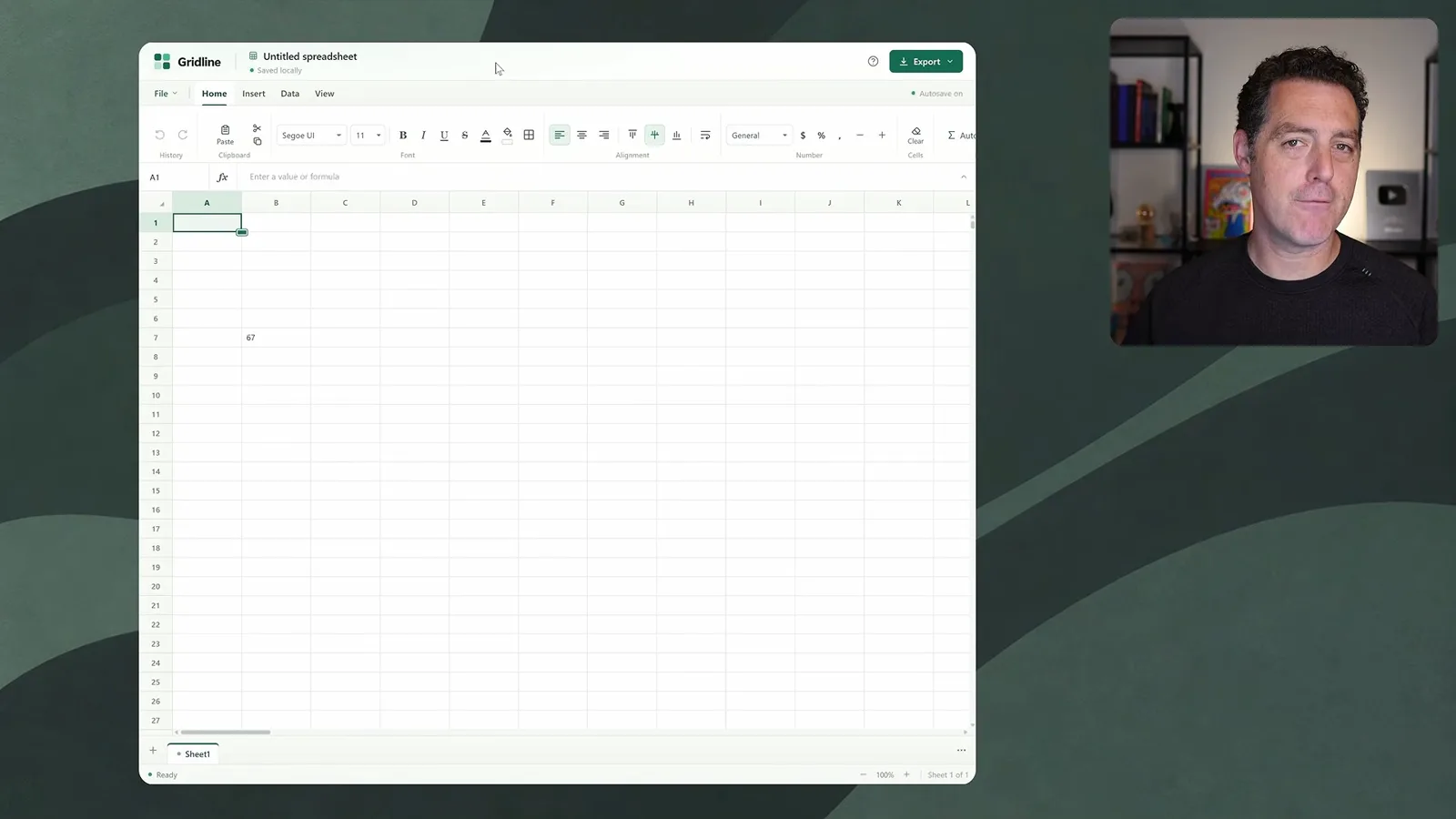Click the wrap text icon

click(x=705, y=135)
